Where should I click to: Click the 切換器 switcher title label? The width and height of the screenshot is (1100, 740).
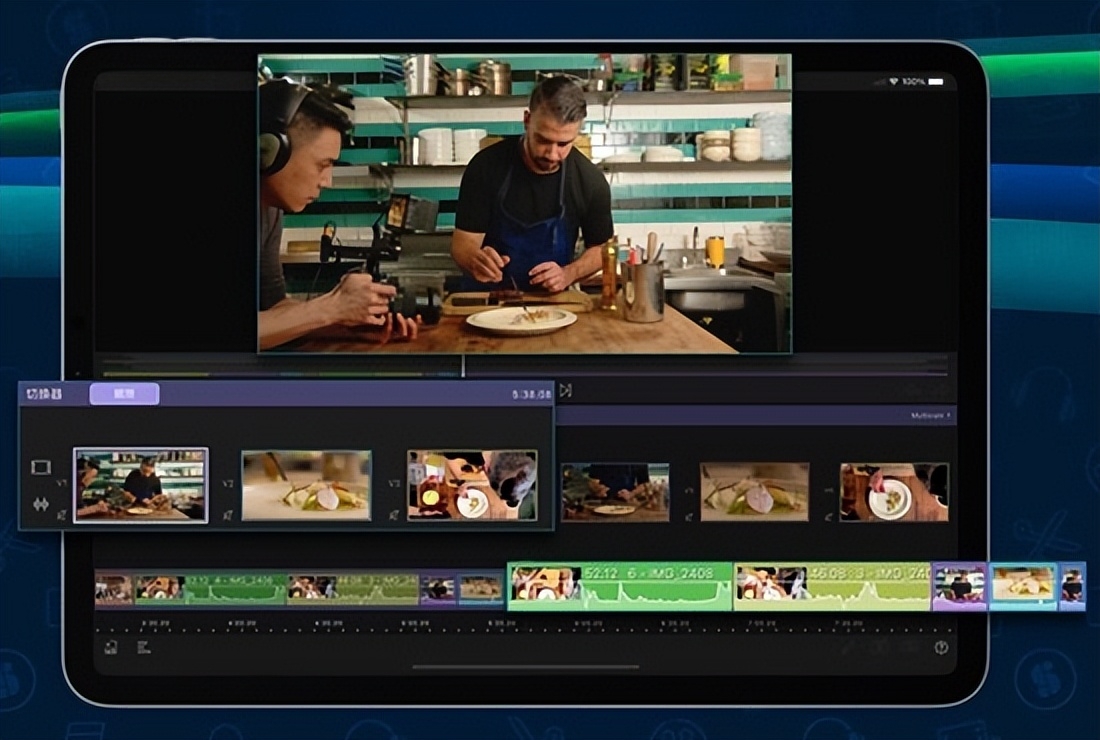(44, 394)
